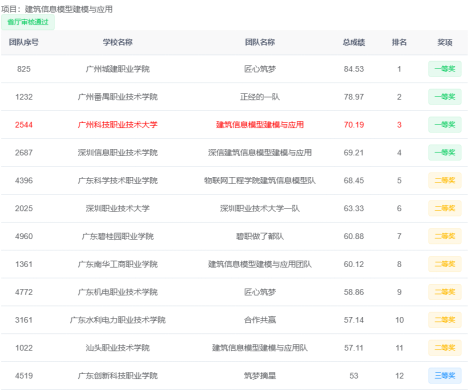Viewport: 470px width, 391px height.
Task: Click 广东科学技术职业学院 school name
Action: point(117,181)
